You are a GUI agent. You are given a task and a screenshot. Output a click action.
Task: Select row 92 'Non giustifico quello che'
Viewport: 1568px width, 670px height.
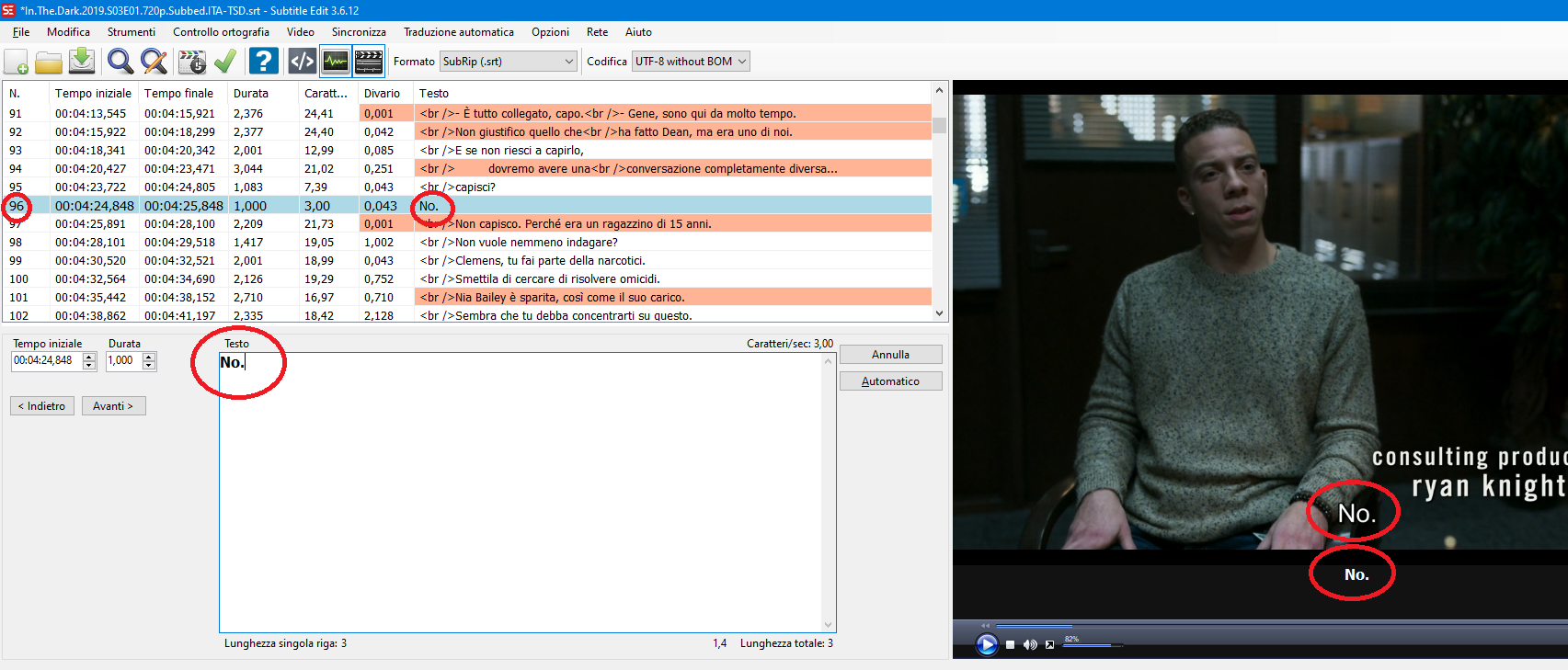pos(467,132)
